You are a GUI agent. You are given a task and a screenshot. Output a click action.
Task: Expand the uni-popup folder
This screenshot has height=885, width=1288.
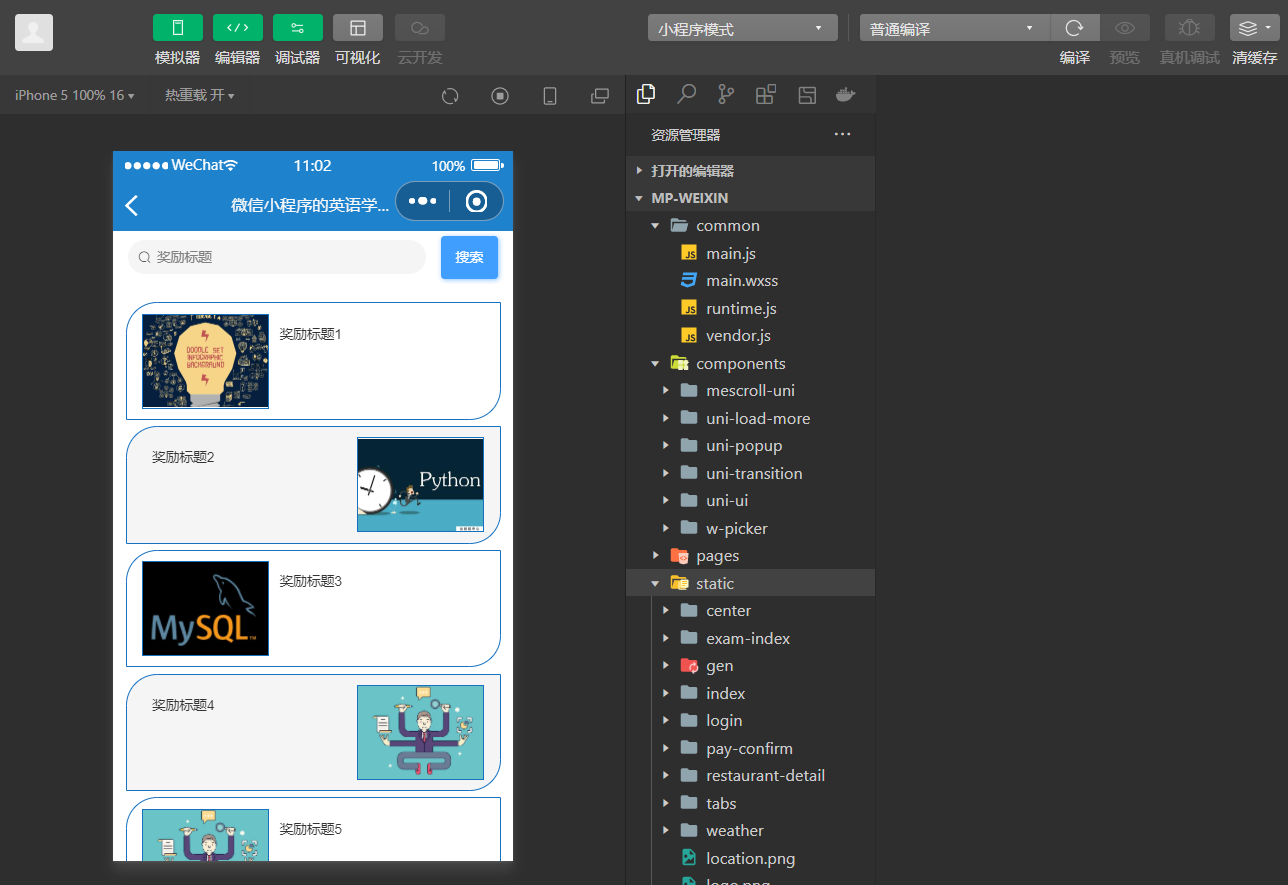click(x=750, y=446)
